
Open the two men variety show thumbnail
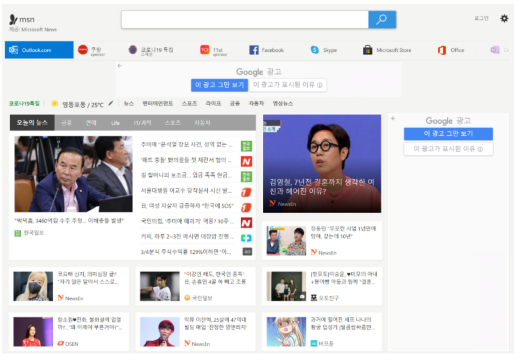click(286, 241)
